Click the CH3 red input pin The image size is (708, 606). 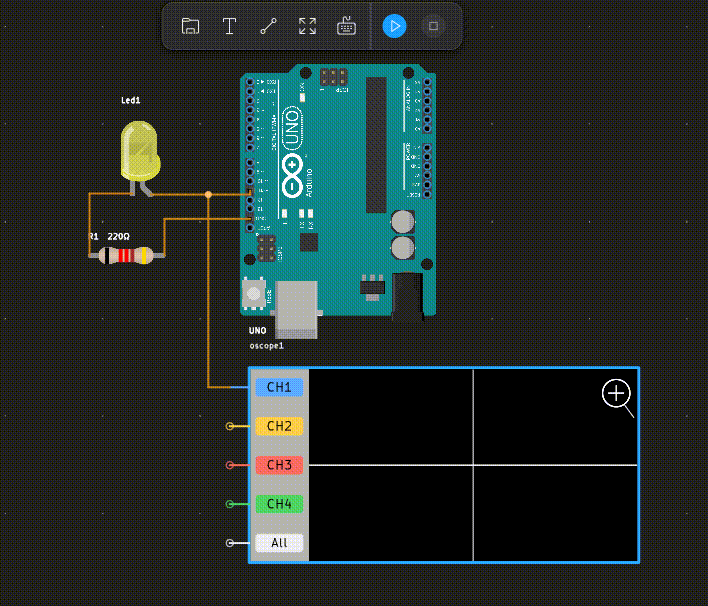230,465
